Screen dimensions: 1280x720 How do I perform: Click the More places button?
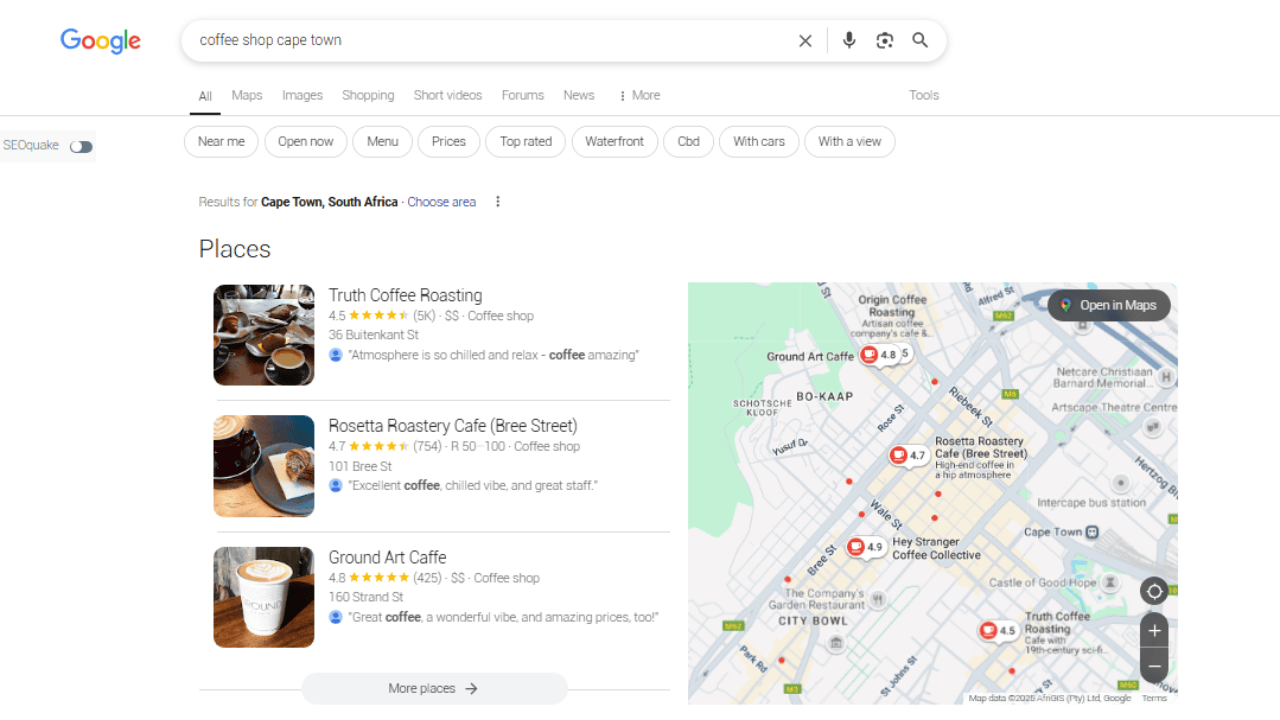[x=434, y=689]
